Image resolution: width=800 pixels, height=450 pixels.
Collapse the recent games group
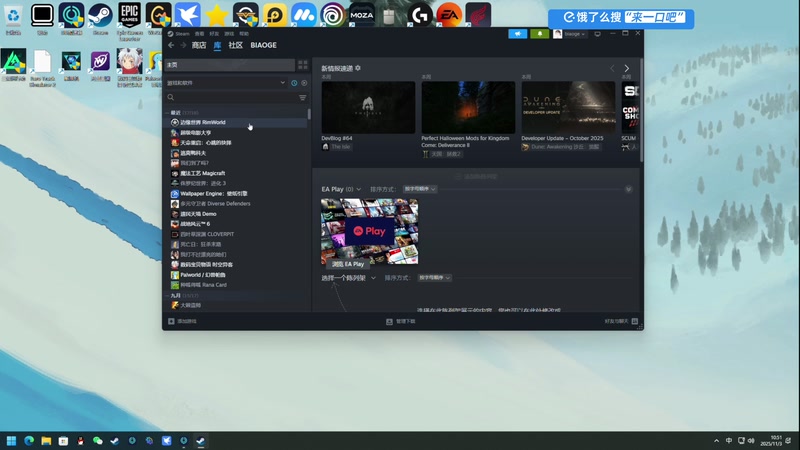pos(167,113)
